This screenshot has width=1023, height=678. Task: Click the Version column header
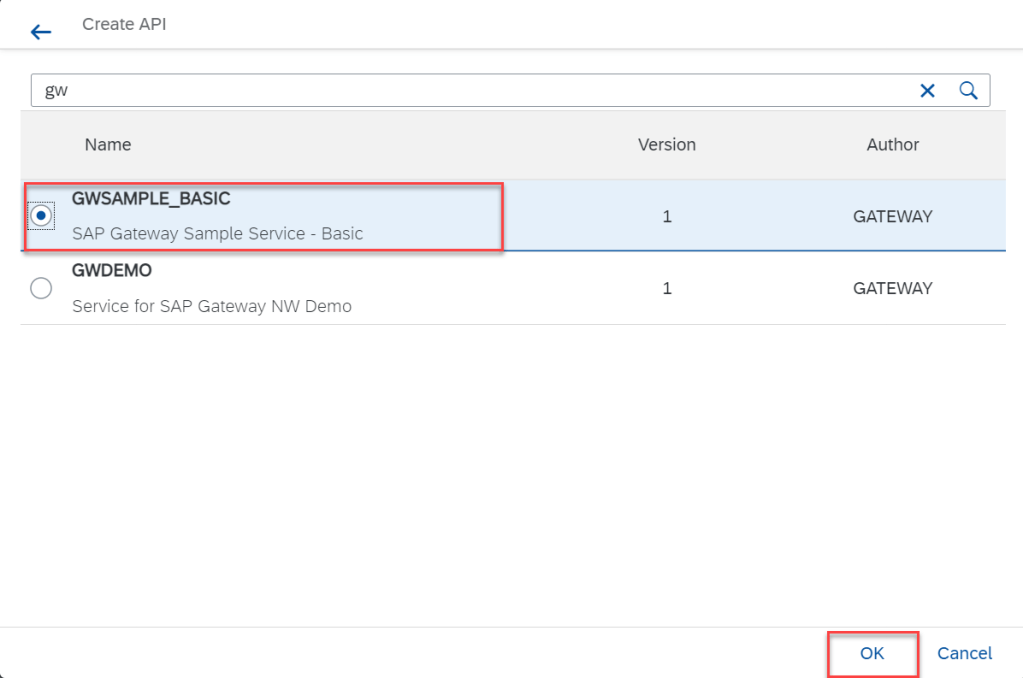667,145
